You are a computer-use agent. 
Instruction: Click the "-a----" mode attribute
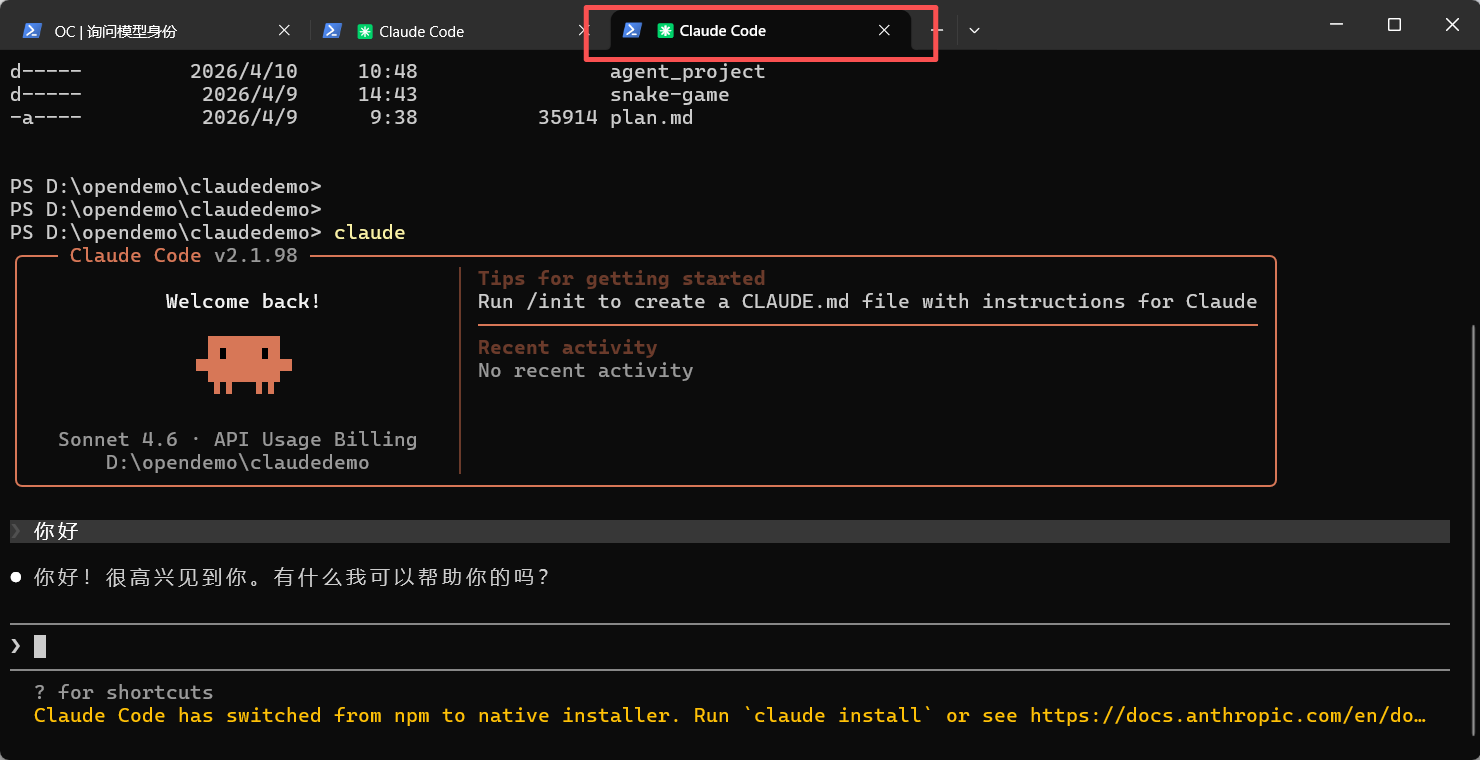46,118
